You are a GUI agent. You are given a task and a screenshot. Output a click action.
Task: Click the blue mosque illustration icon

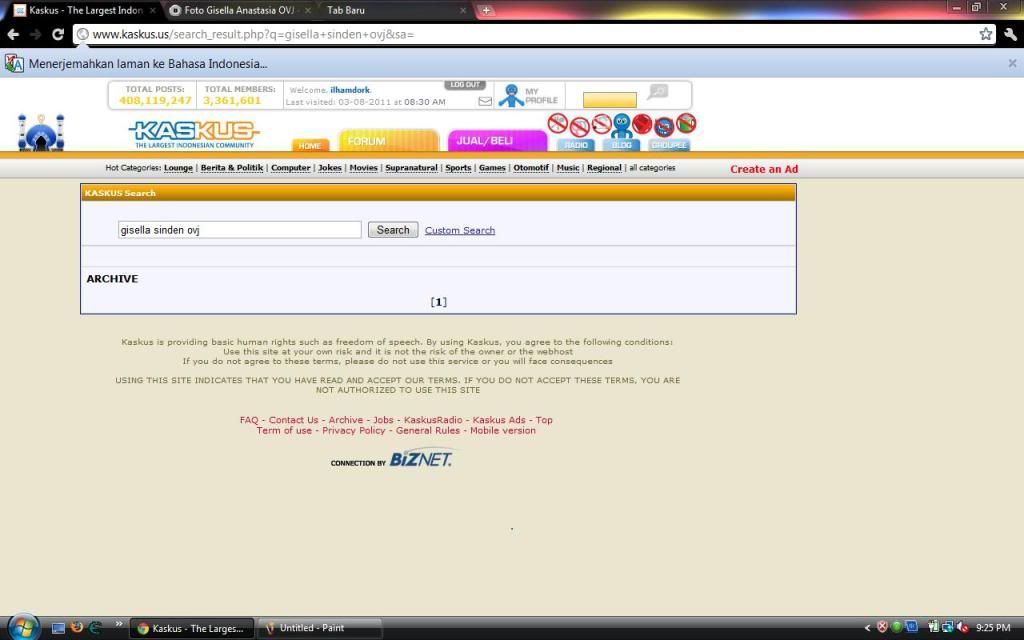[41, 133]
